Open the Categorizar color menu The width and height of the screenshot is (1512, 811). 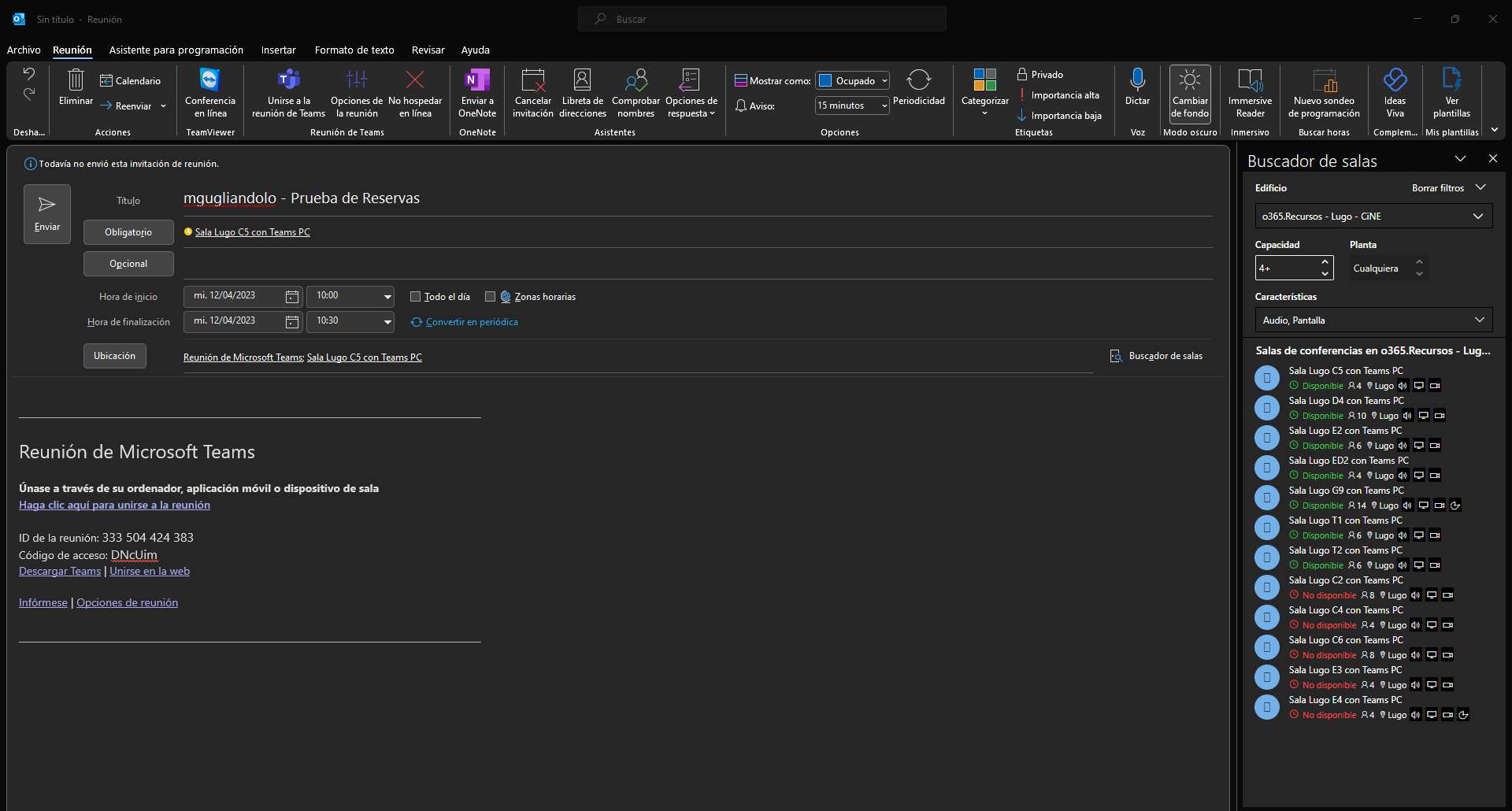point(985,93)
